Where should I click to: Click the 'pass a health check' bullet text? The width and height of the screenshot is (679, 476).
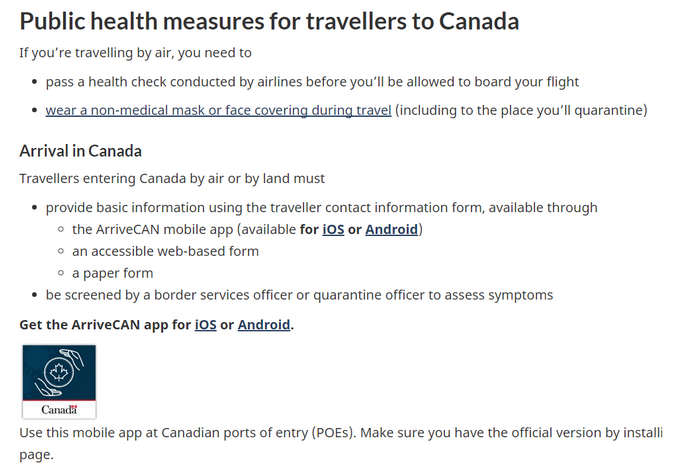click(312, 82)
